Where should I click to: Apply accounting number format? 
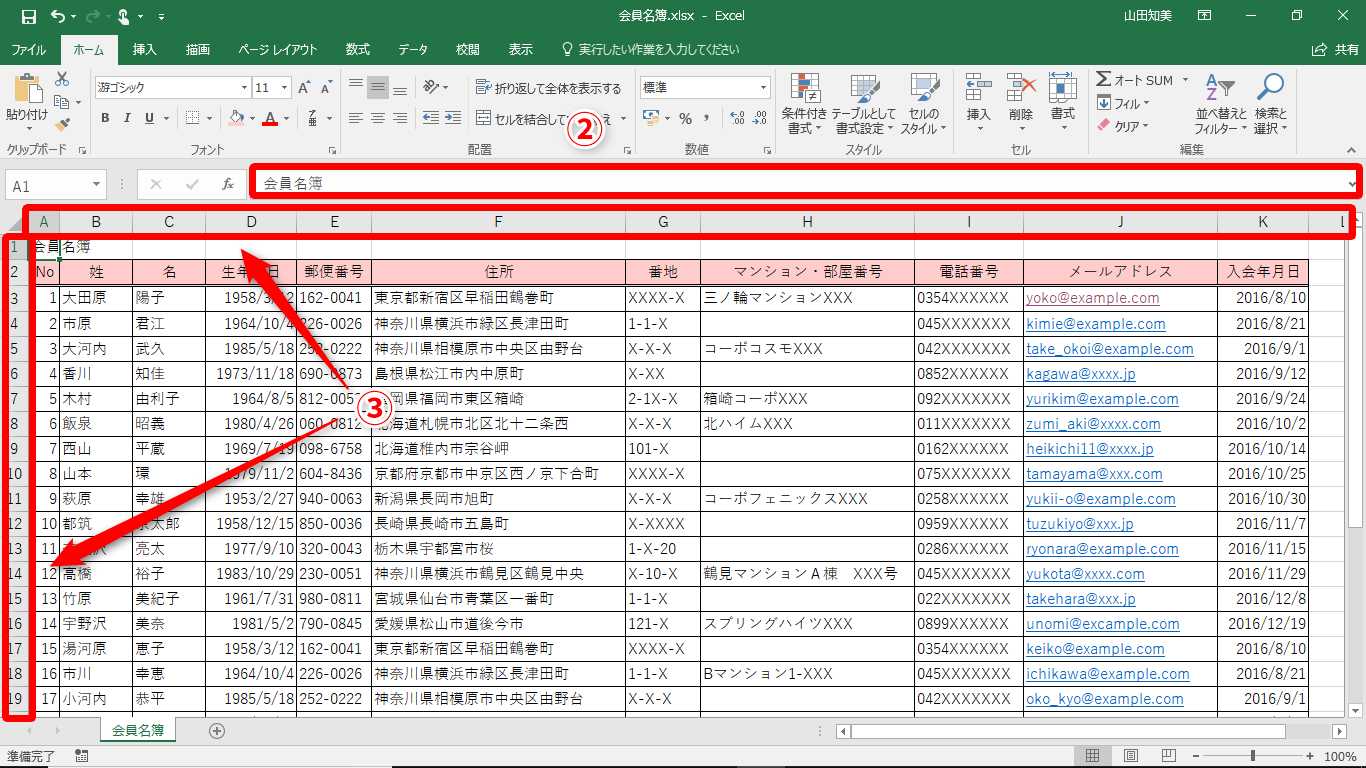coord(651,118)
